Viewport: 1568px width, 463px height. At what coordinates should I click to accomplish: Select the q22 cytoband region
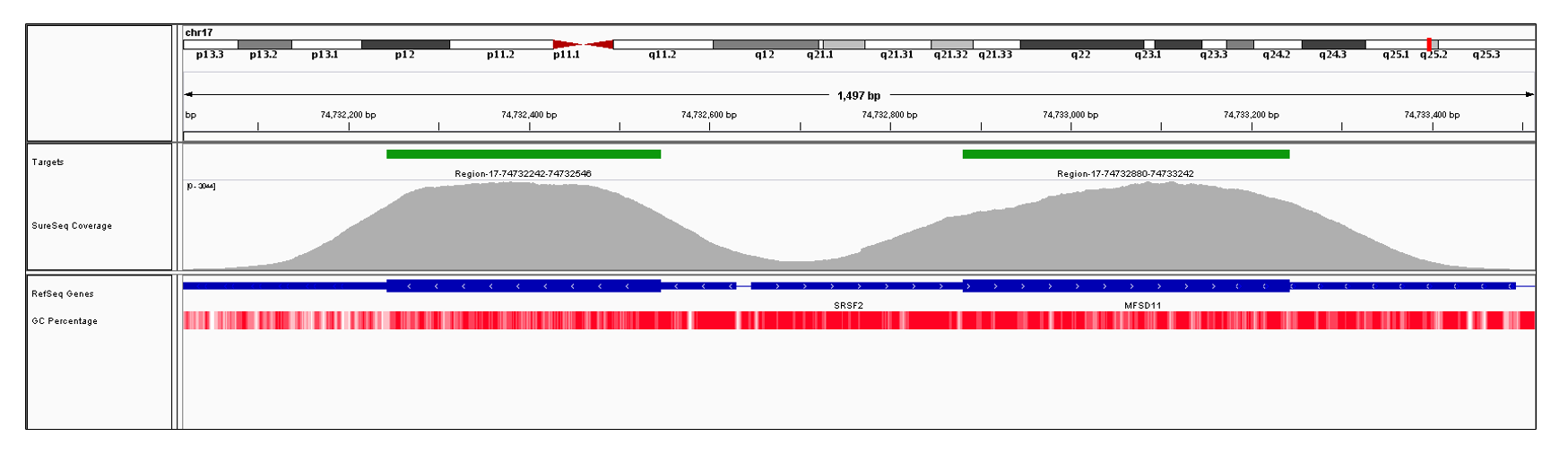tap(1082, 44)
